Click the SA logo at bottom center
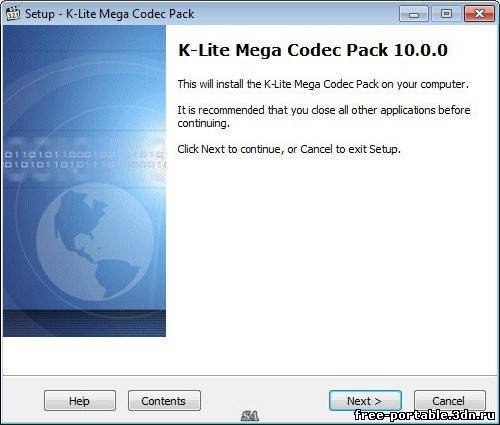500x425 pixels. 249,416
